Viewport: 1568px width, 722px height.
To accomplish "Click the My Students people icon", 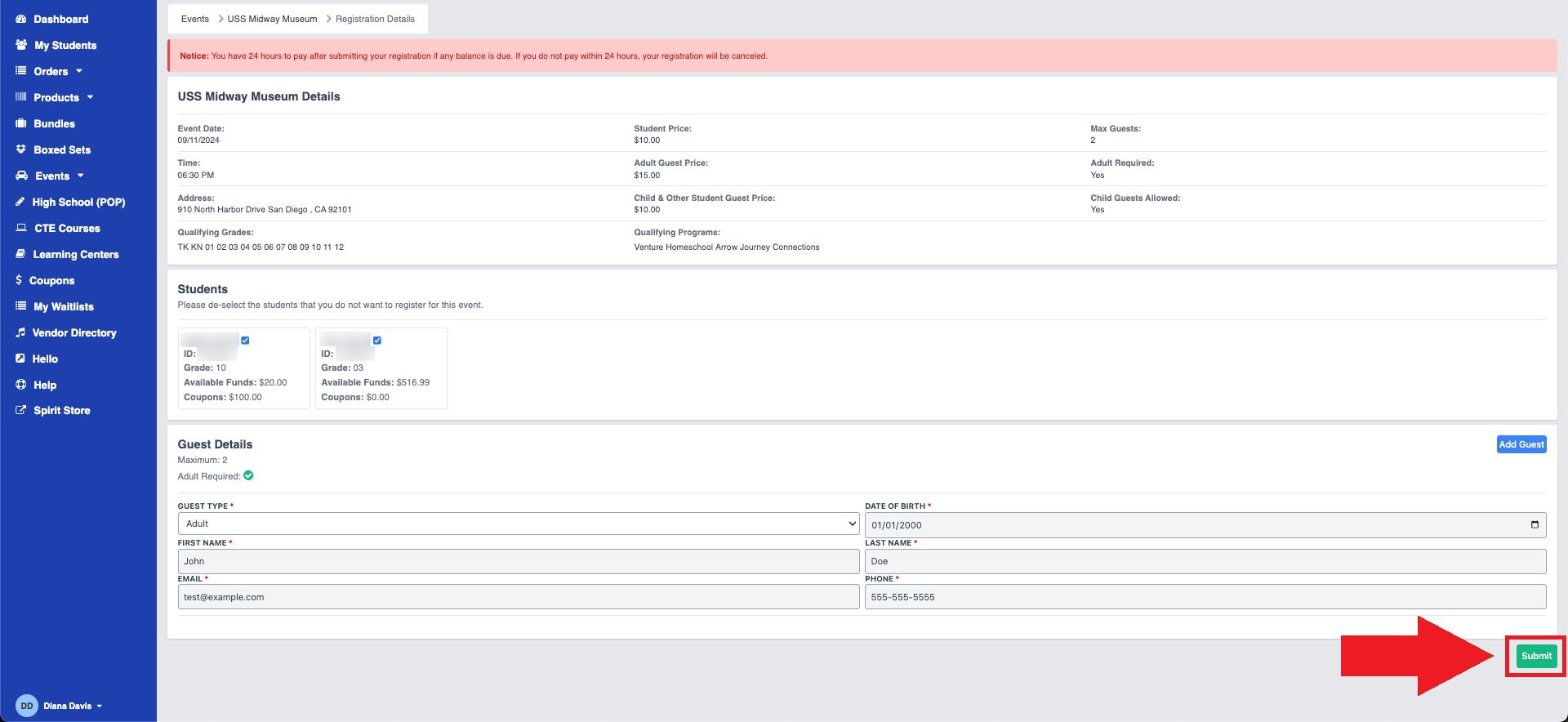I will tap(21, 45).
